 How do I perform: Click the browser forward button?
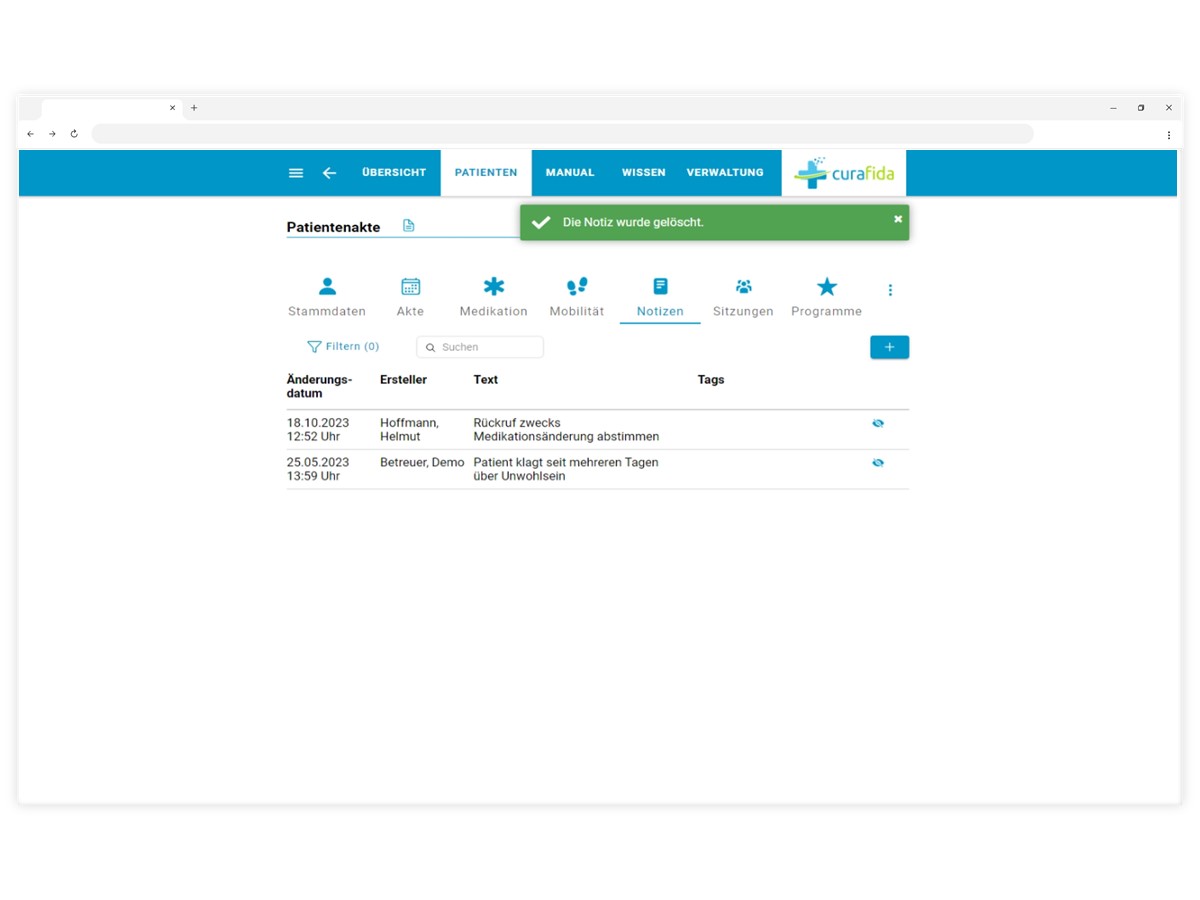[x=52, y=134]
